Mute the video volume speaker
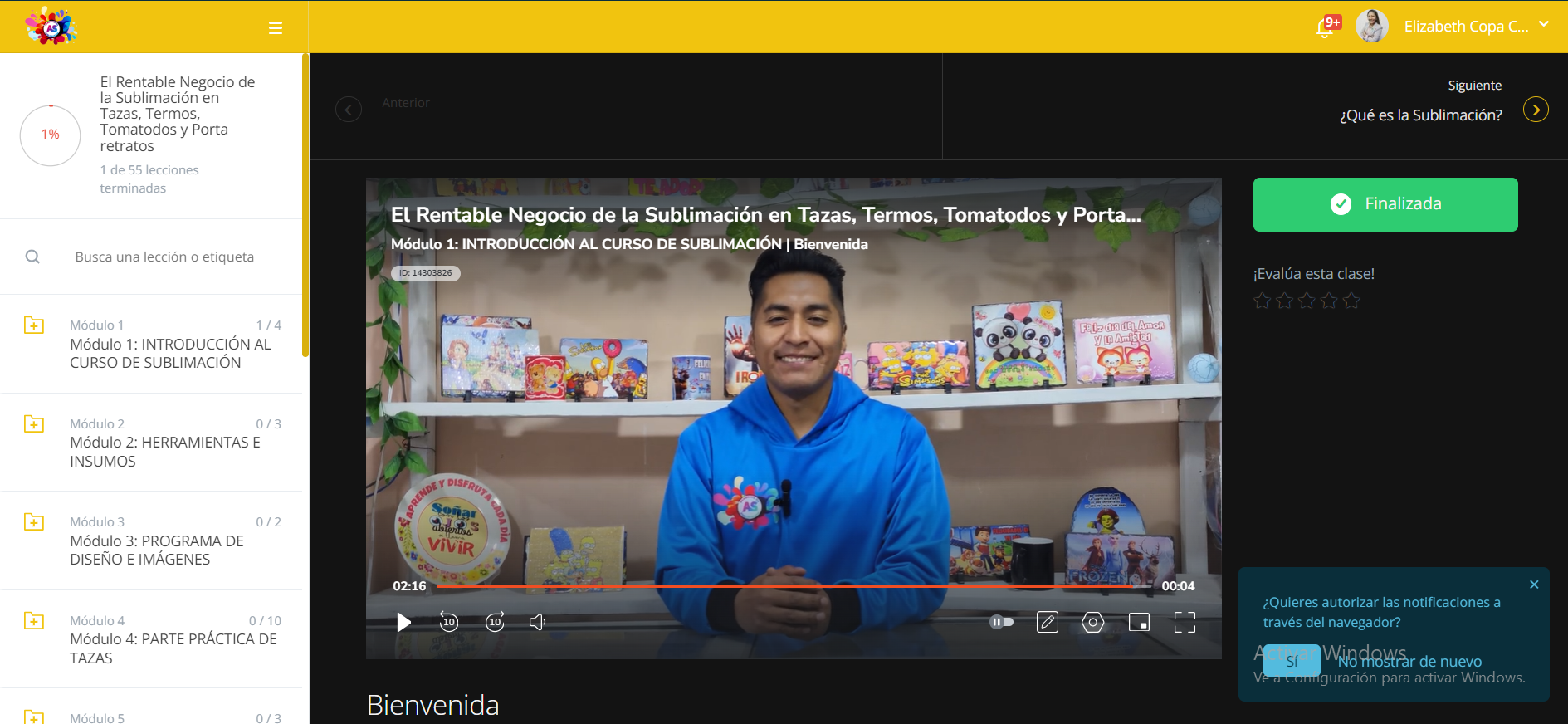 tap(538, 622)
